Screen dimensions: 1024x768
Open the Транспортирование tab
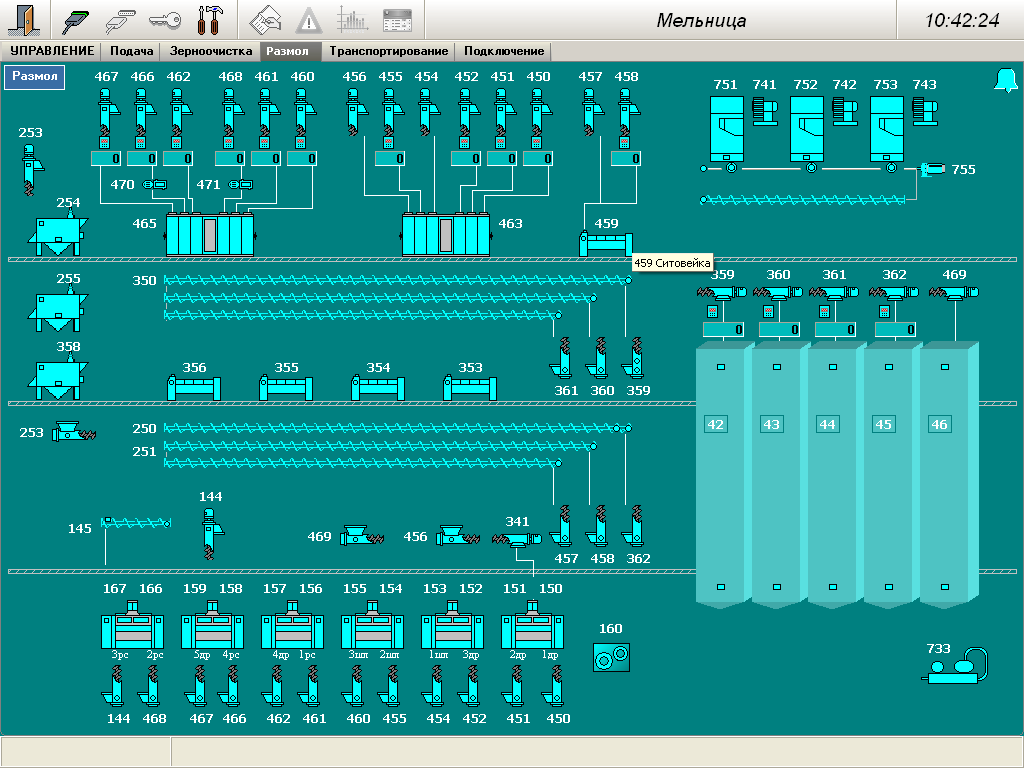(389, 51)
